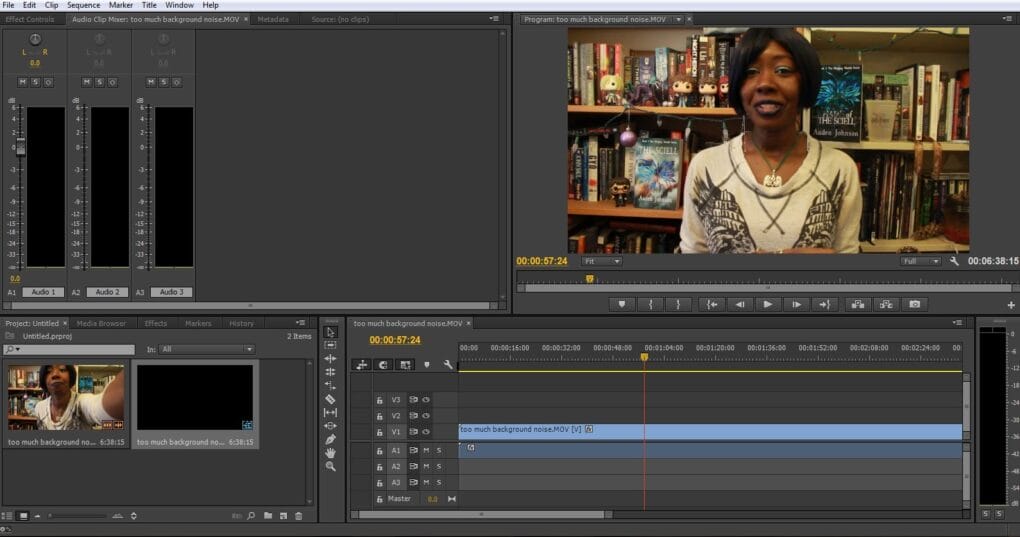The height and width of the screenshot is (537, 1020).
Task: Toggle timeline snap magnet
Action: pos(383,365)
